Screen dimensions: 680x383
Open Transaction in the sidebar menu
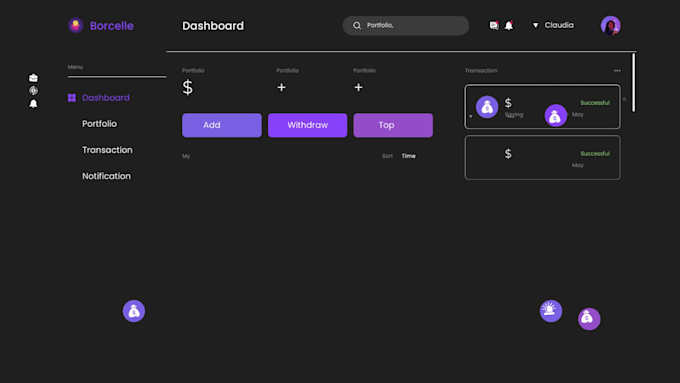[107, 150]
